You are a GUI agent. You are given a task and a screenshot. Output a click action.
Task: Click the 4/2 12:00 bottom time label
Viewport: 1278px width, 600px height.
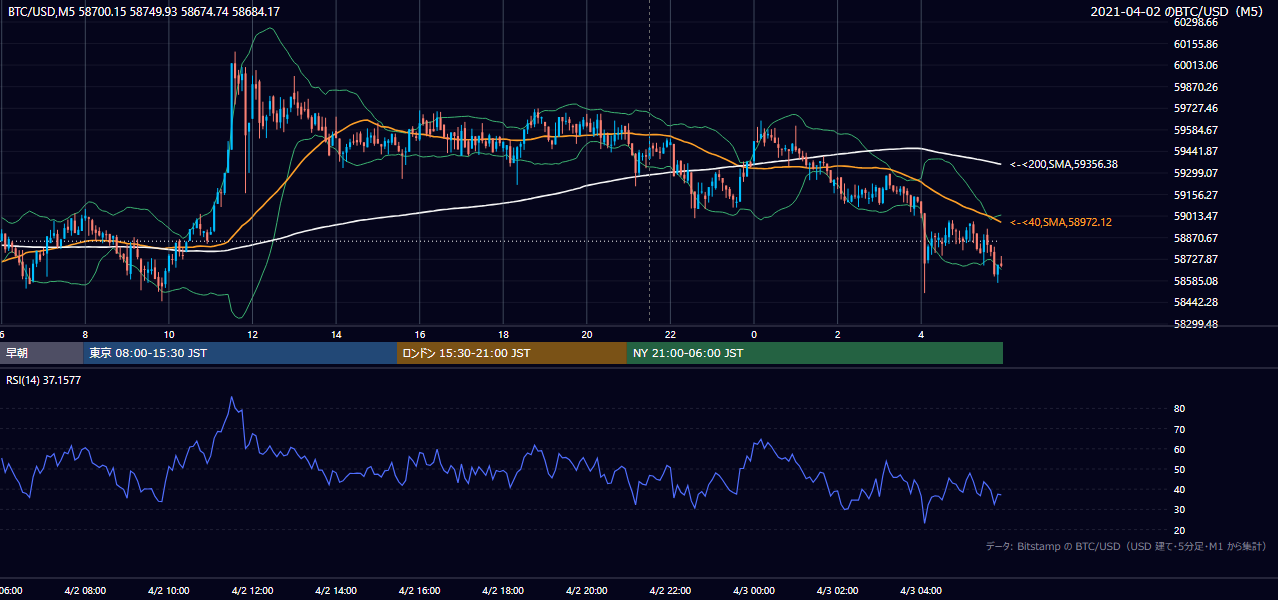252,590
